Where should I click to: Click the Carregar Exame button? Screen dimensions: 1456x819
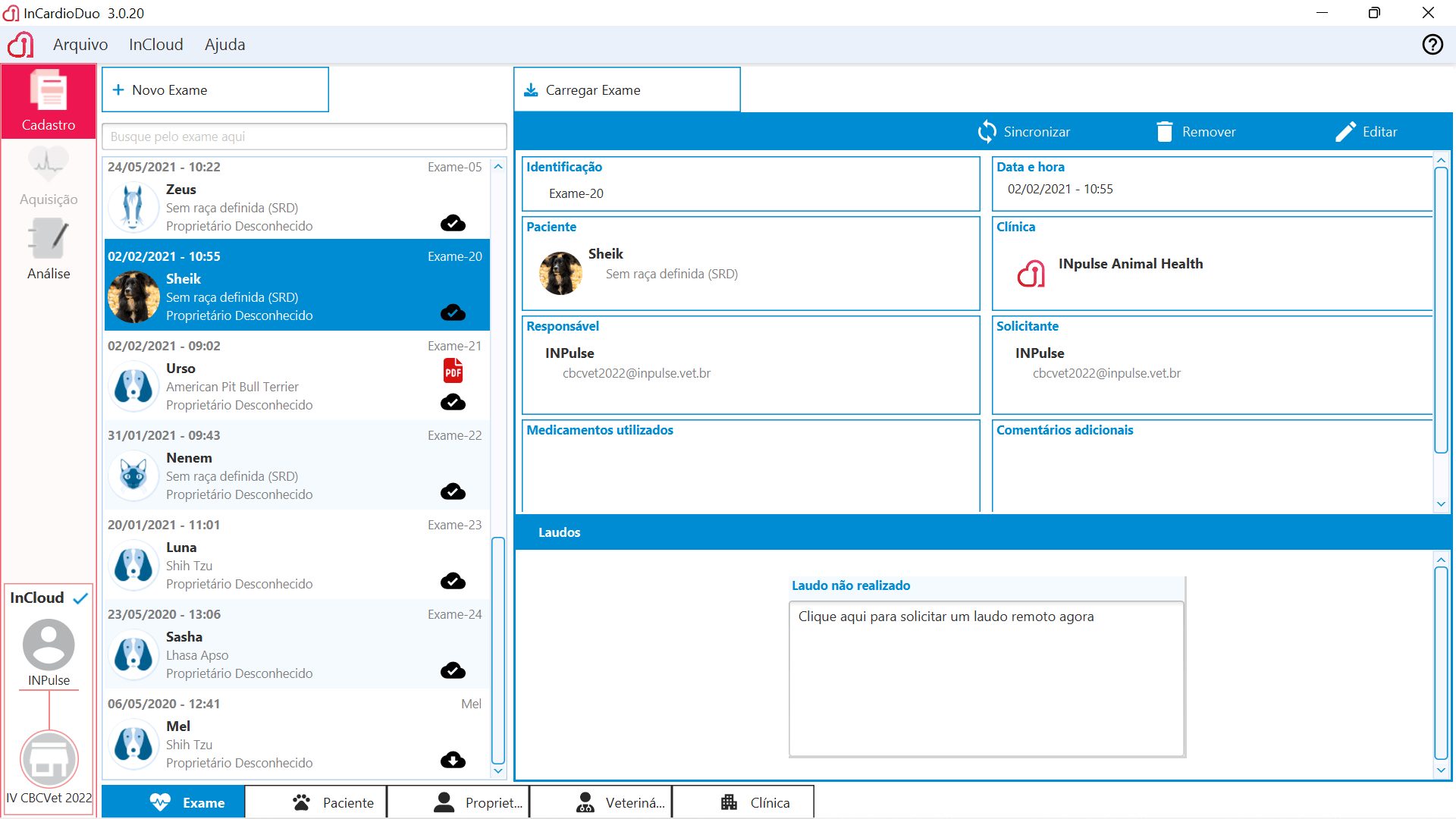(626, 90)
